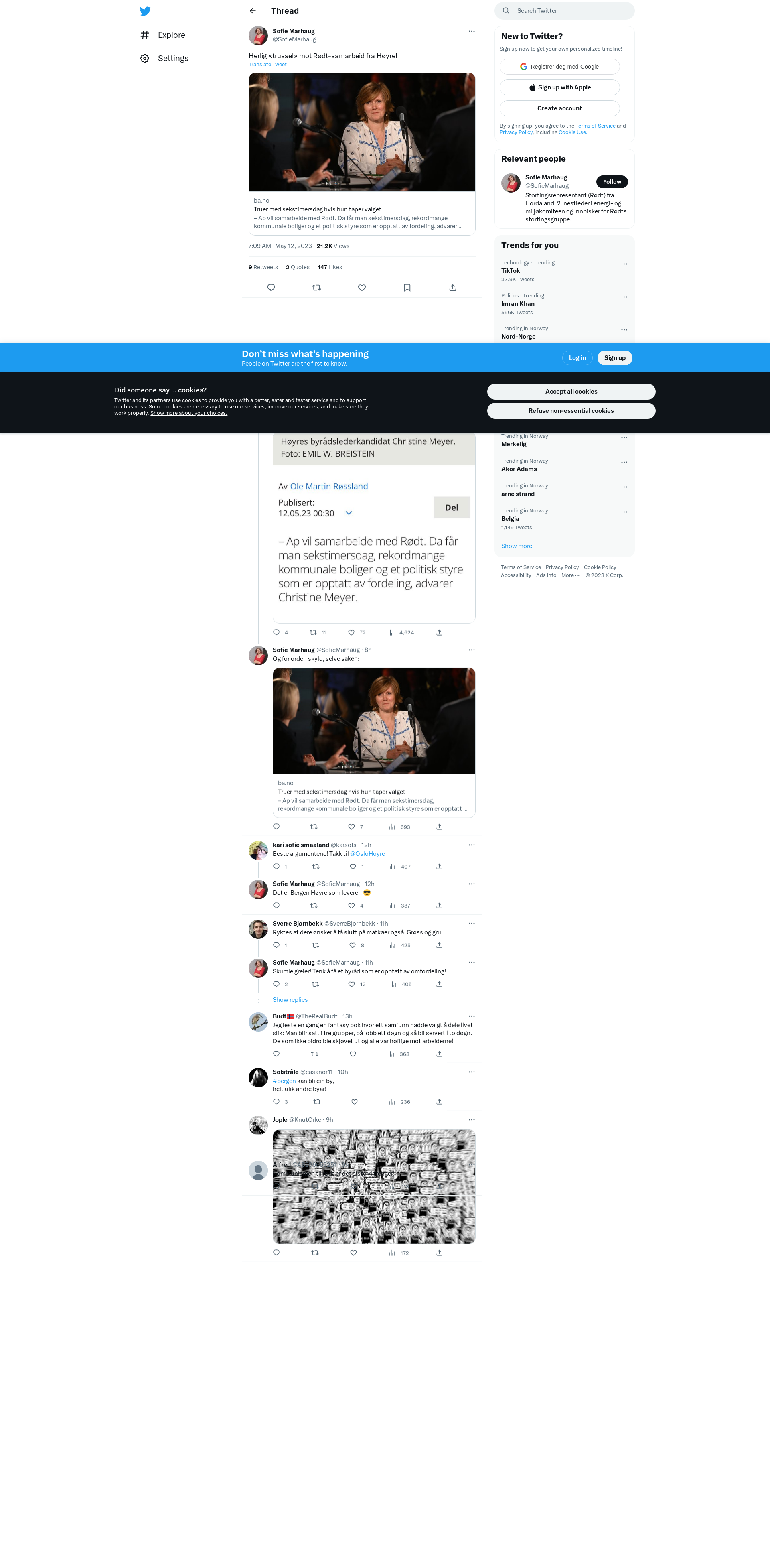Image resolution: width=770 pixels, height=1568 pixels.
Task: Open options for Merkelig trend
Action: 624,438
